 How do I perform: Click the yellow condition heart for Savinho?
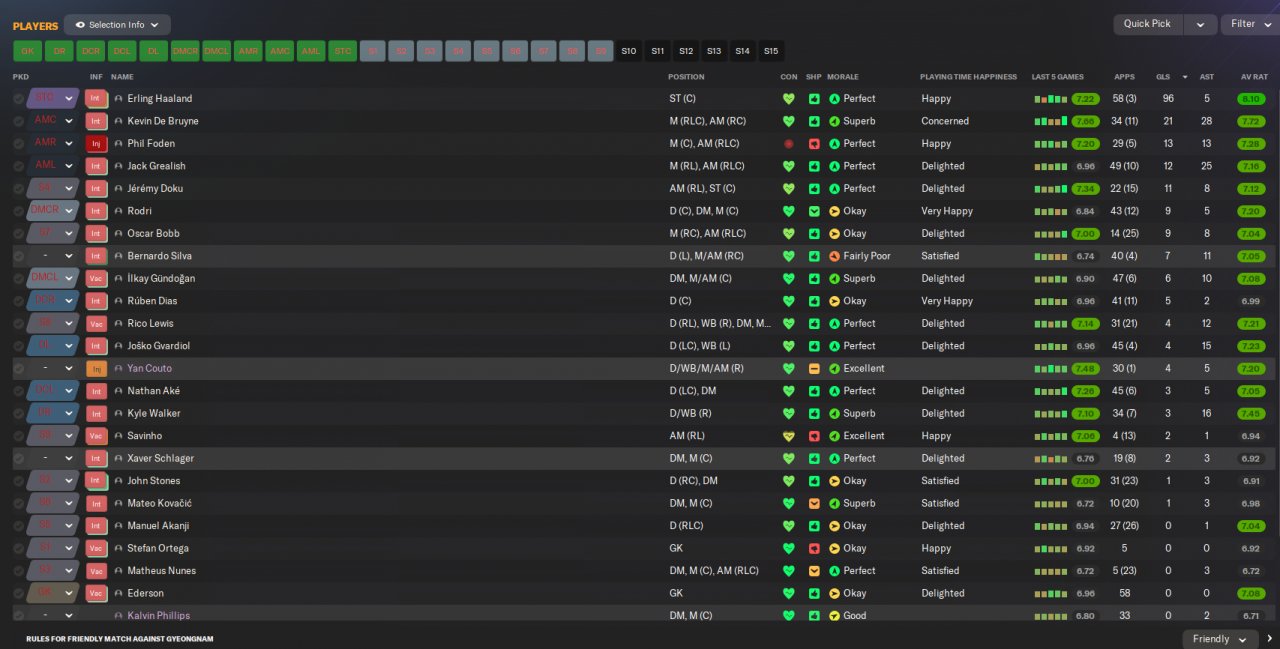[x=789, y=436]
